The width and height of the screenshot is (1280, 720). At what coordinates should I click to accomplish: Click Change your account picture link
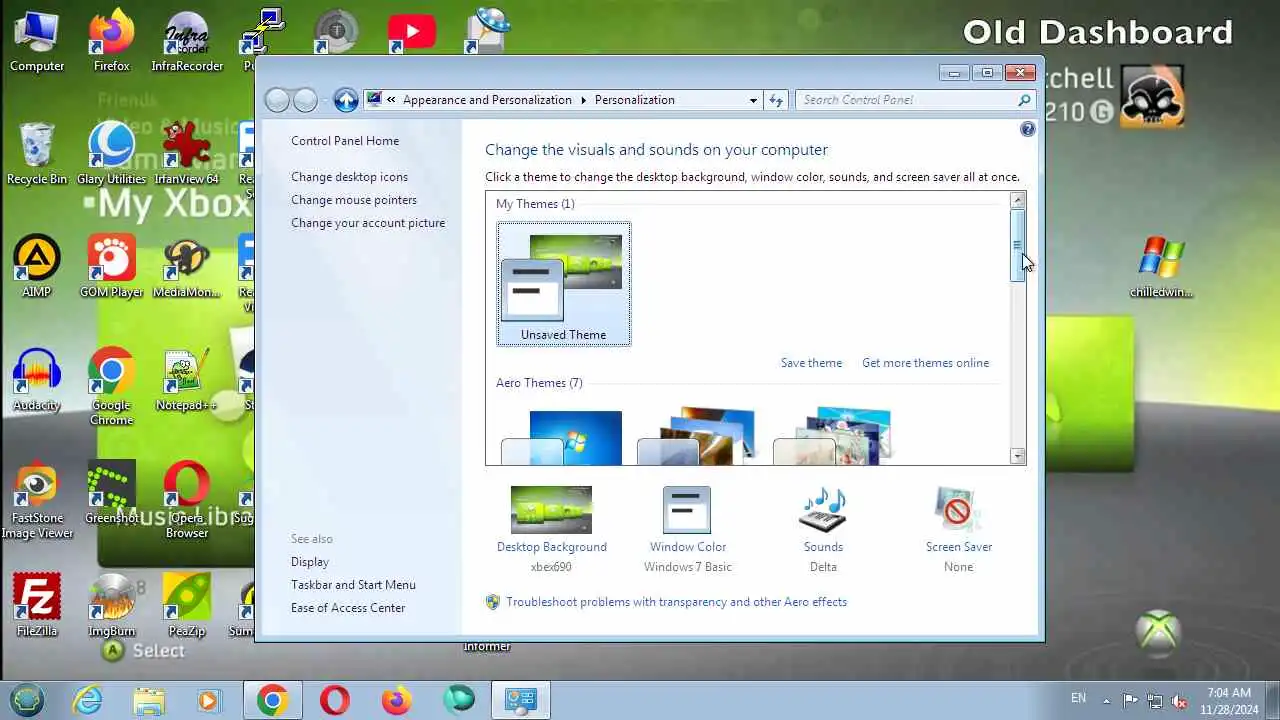(x=368, y=223)
